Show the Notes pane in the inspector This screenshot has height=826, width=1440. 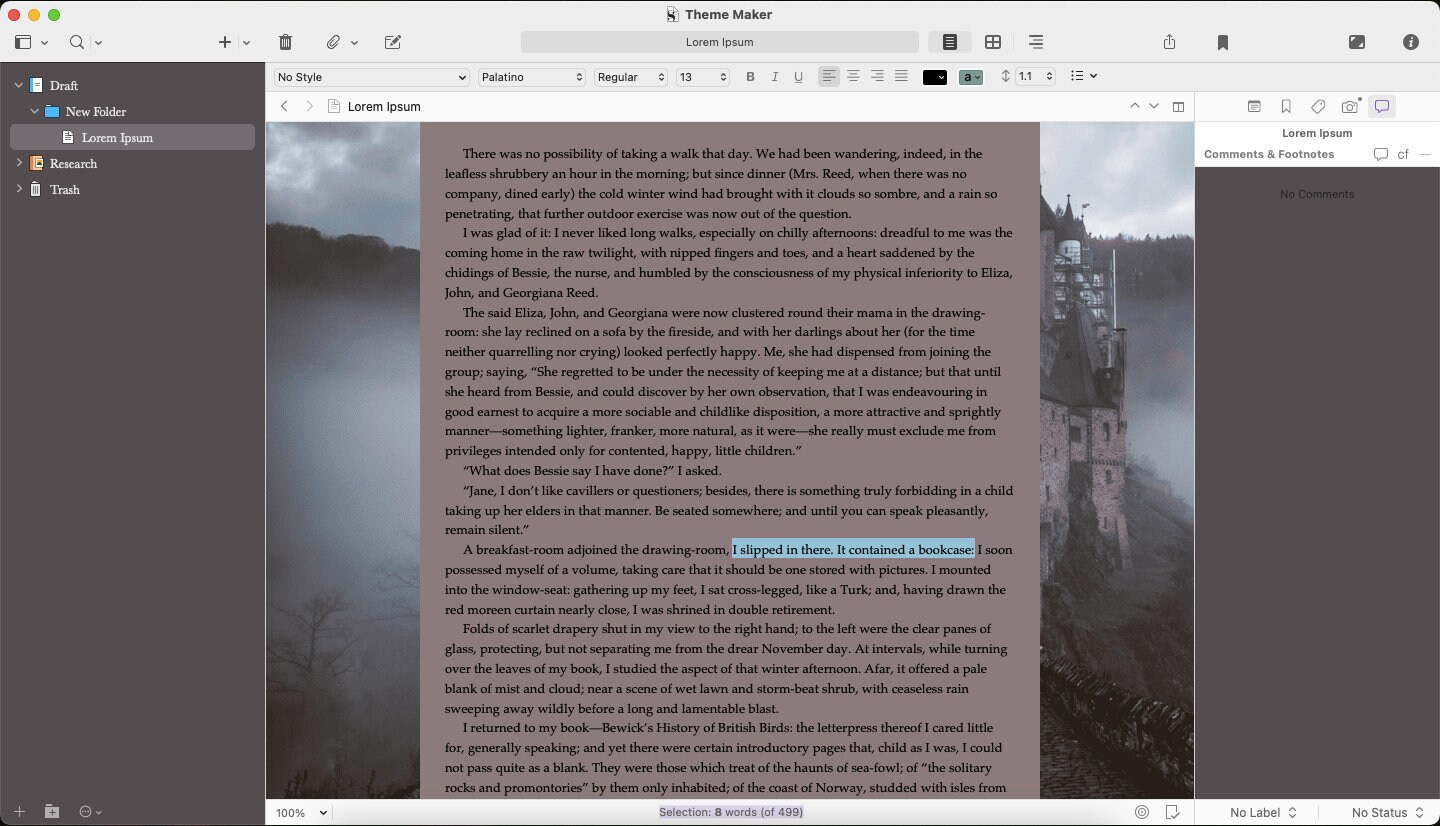[x=1253, y=106]
